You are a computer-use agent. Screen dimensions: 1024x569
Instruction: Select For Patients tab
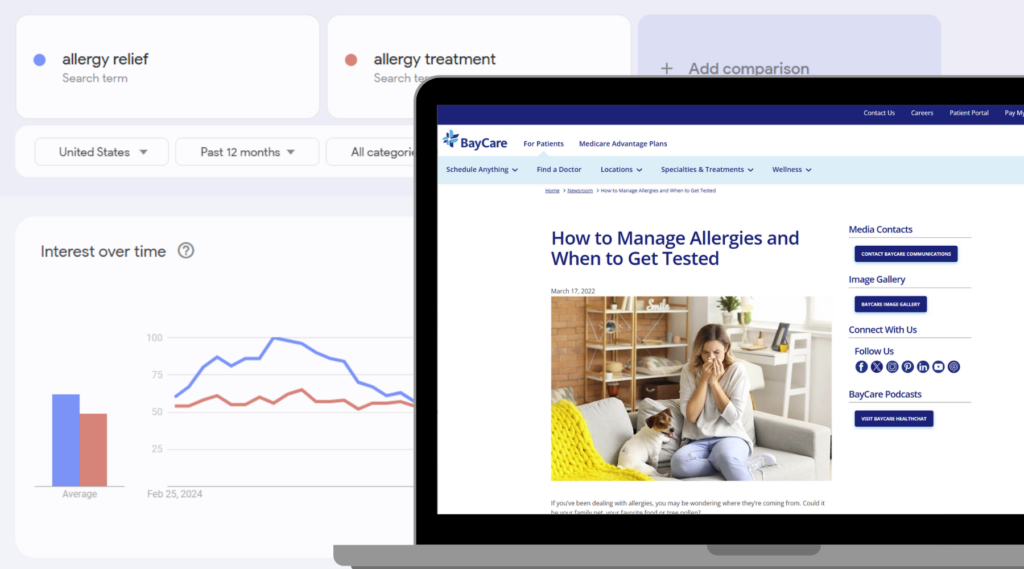[x=543, y=144]
